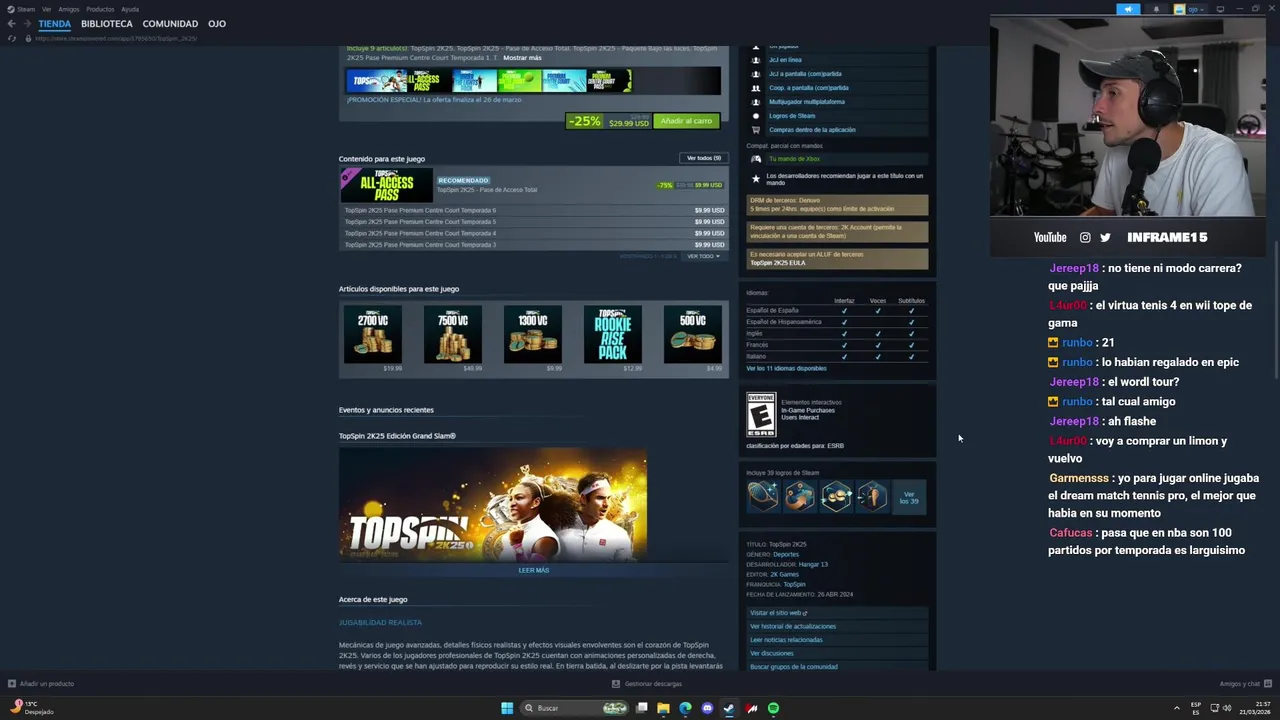1280x720 pixels.
Task: Click the Steam back navigation arrow
Action: tap(11, 24)
